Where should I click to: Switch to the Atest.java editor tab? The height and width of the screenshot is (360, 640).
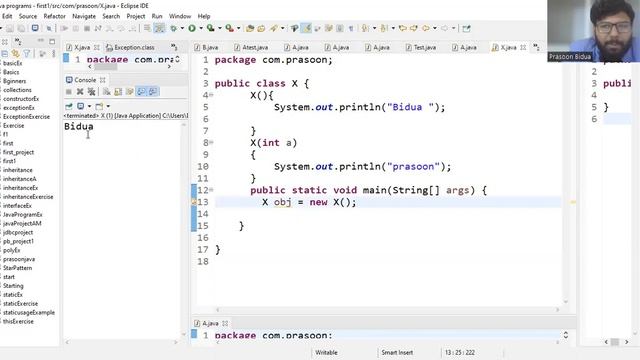point(251,48)
